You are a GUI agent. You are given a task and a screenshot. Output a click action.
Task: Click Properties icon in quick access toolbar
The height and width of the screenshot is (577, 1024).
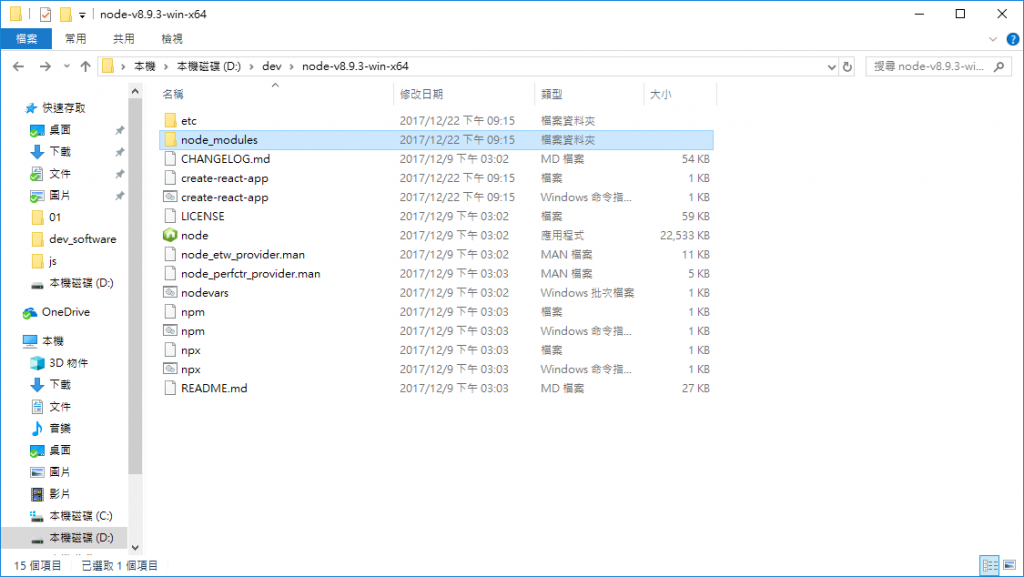(45, 14)
